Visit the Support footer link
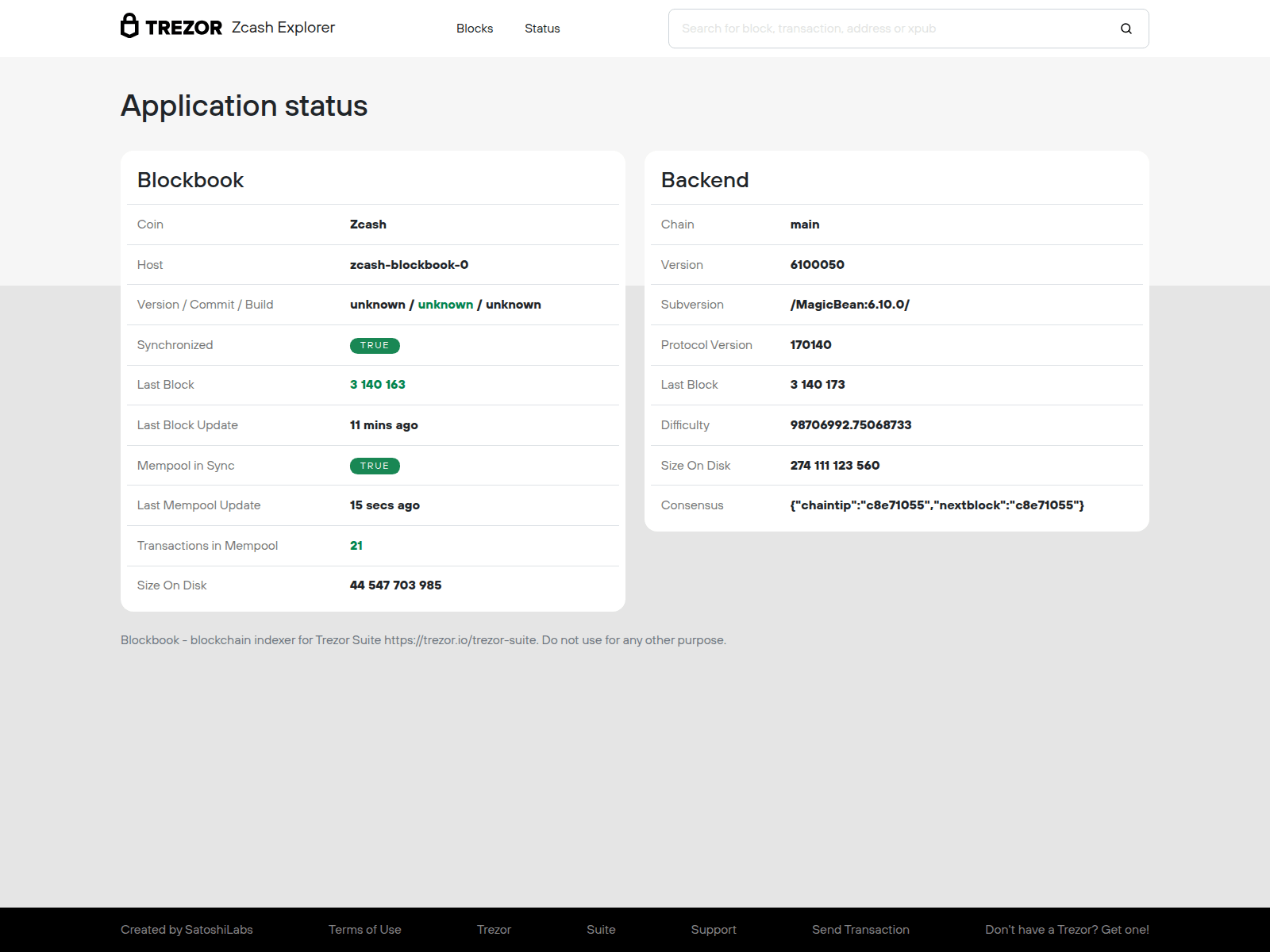Viewport: 1270px width, 952px height. [714, 930]
